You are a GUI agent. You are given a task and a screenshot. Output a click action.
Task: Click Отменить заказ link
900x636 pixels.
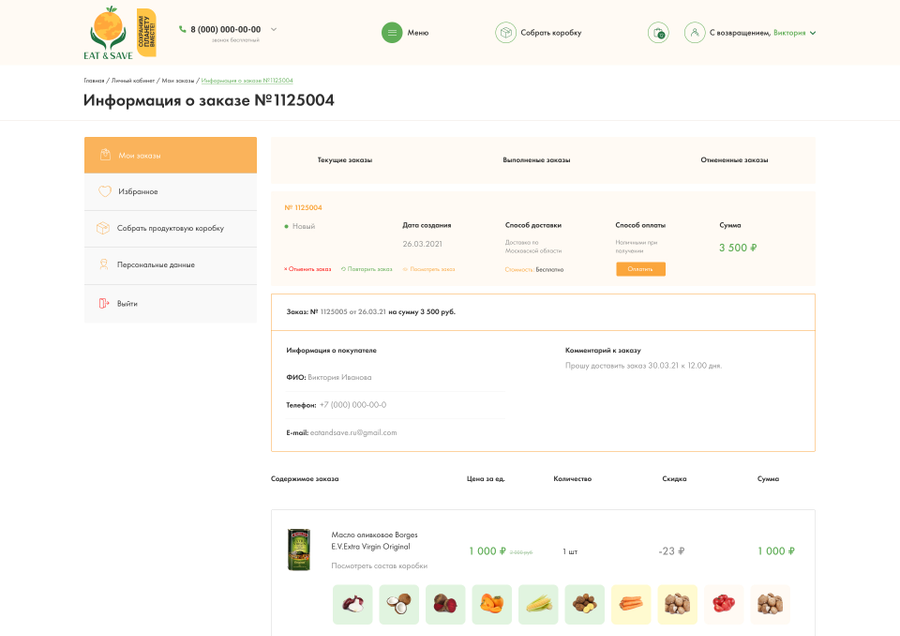(308, 269)
